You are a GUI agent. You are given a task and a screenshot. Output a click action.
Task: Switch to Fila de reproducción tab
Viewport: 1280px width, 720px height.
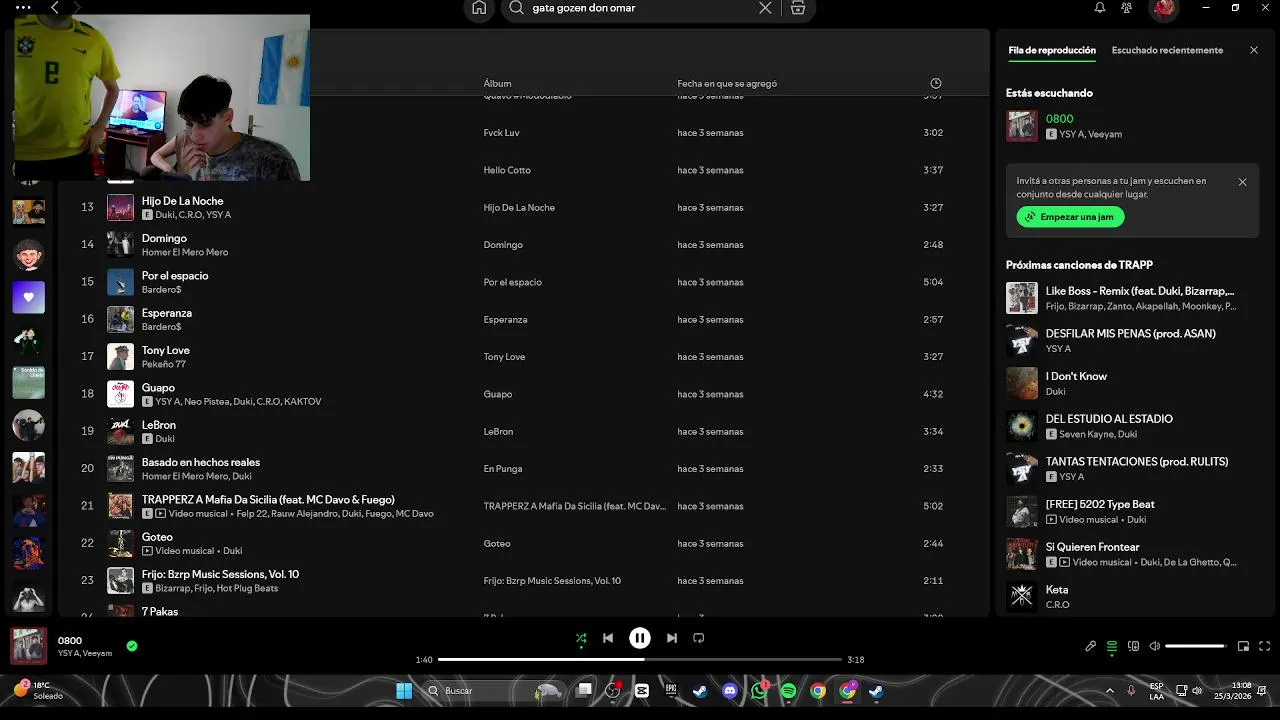(1052, 50)
